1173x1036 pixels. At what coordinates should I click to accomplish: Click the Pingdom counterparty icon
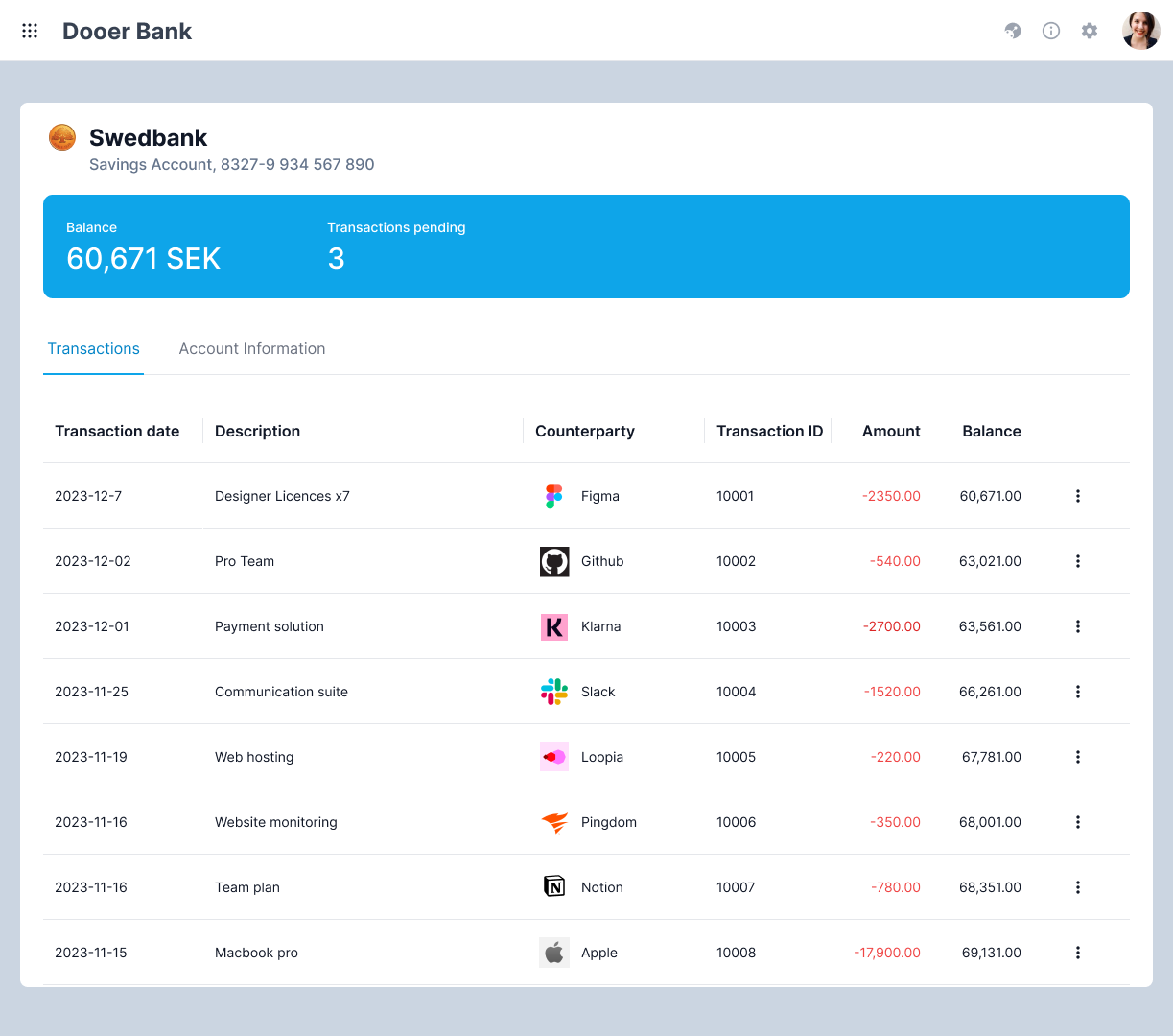(x=554, y=822)
